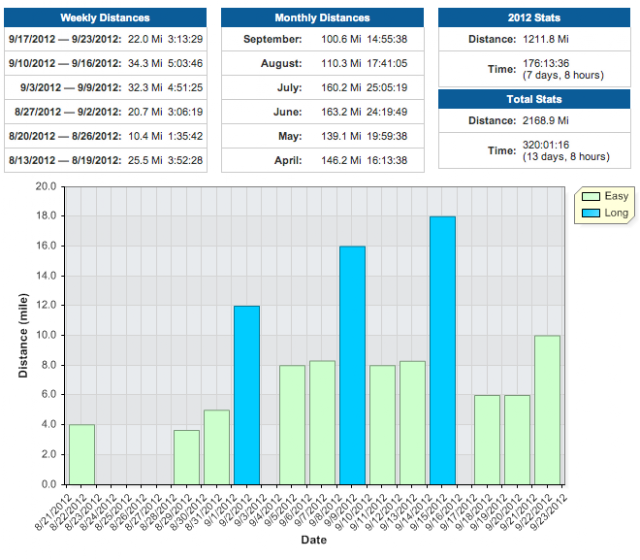Click the 160.2 Mi July distance
This screenshot has height=560, width=640.
[341, 87]
